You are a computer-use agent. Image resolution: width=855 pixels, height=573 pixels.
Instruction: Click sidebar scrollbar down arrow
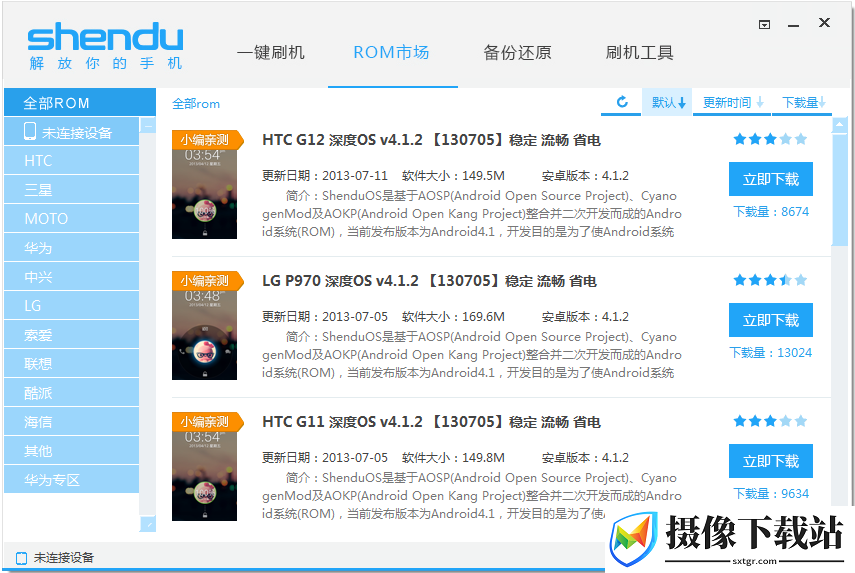click(148, 524)
